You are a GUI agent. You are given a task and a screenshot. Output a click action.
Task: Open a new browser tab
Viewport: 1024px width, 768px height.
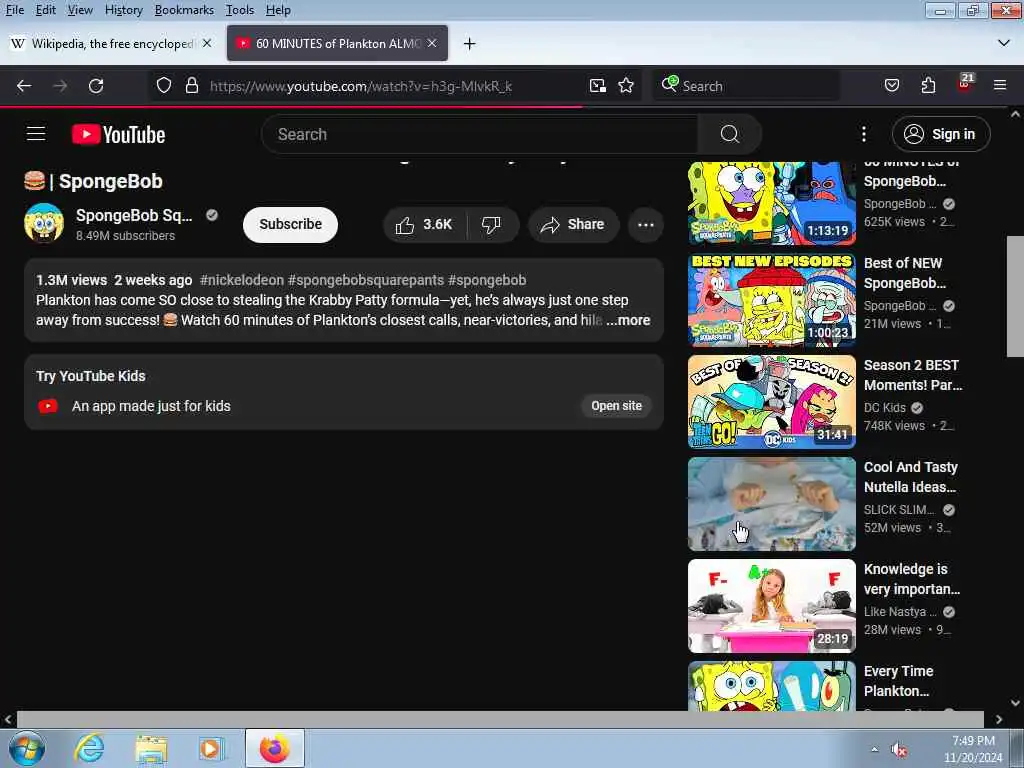point(469,44)
